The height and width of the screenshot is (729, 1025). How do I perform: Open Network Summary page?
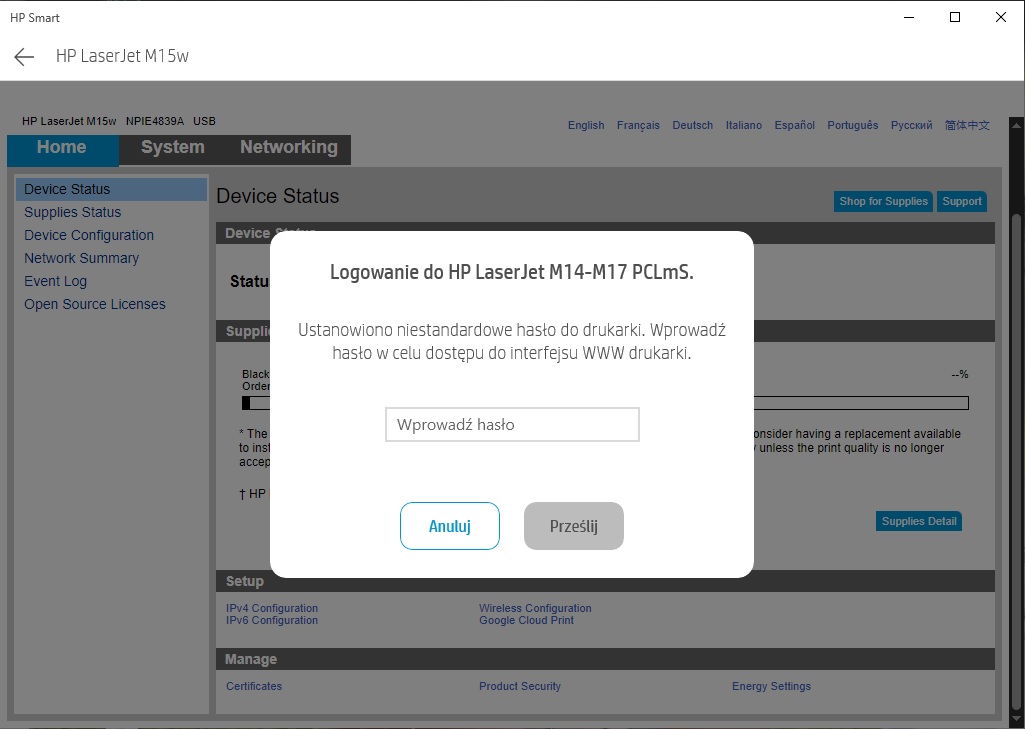[82, 258]
